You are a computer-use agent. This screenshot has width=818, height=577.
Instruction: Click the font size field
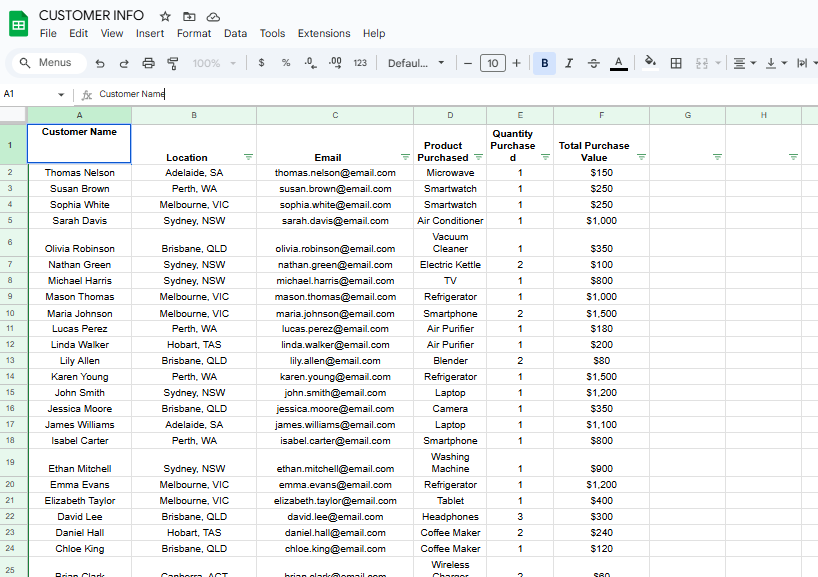click(492, 64)
